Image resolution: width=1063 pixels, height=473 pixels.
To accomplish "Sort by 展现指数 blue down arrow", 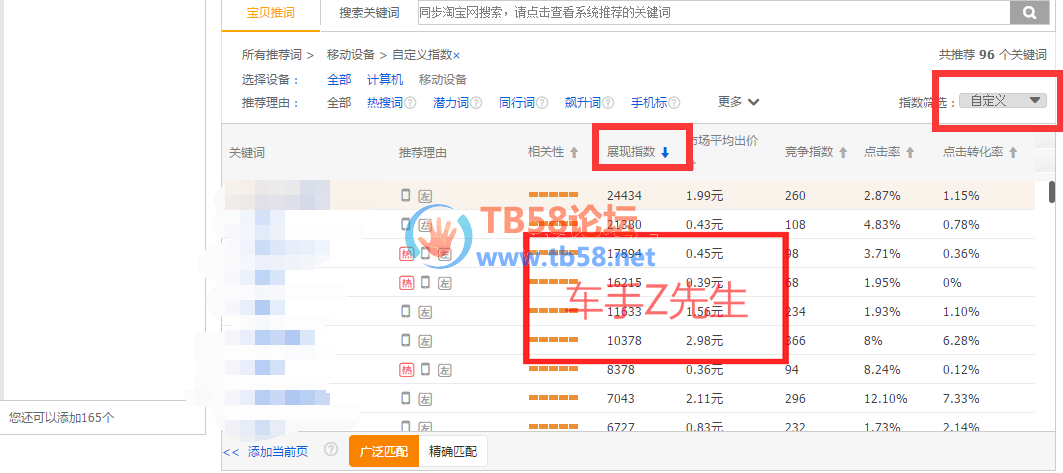I will tap(665, 153).
